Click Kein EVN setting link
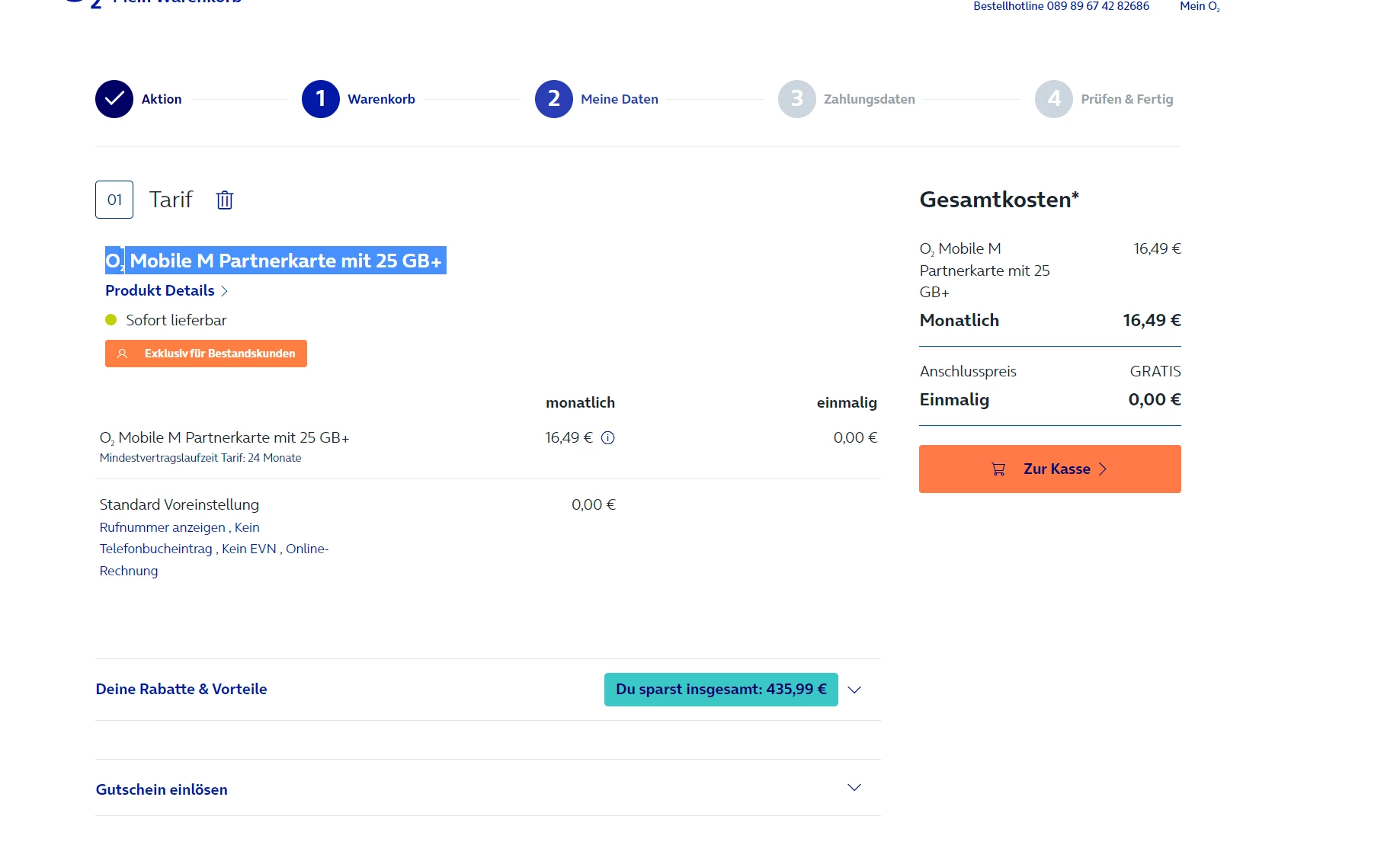This screenshot has height=842, width=1400. pyautogui.click(x=249, y=549)
